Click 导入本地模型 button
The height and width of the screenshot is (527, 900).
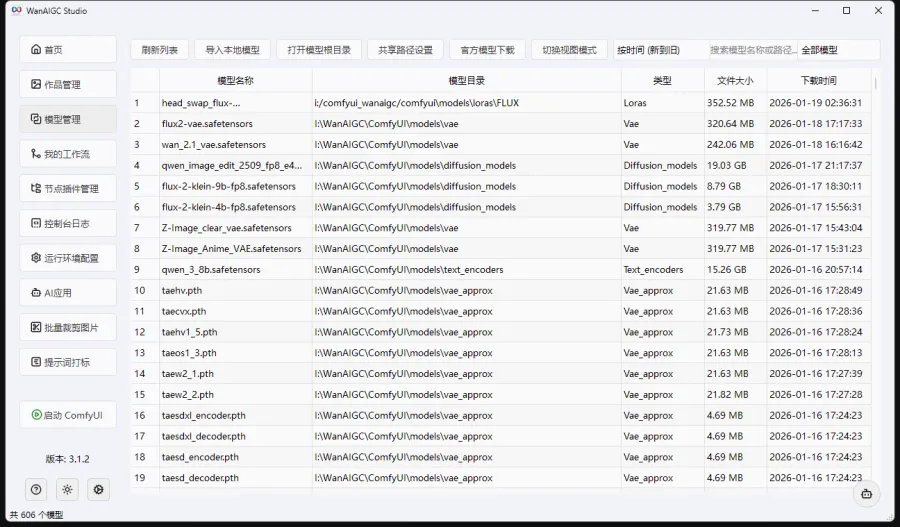point(232,50)
